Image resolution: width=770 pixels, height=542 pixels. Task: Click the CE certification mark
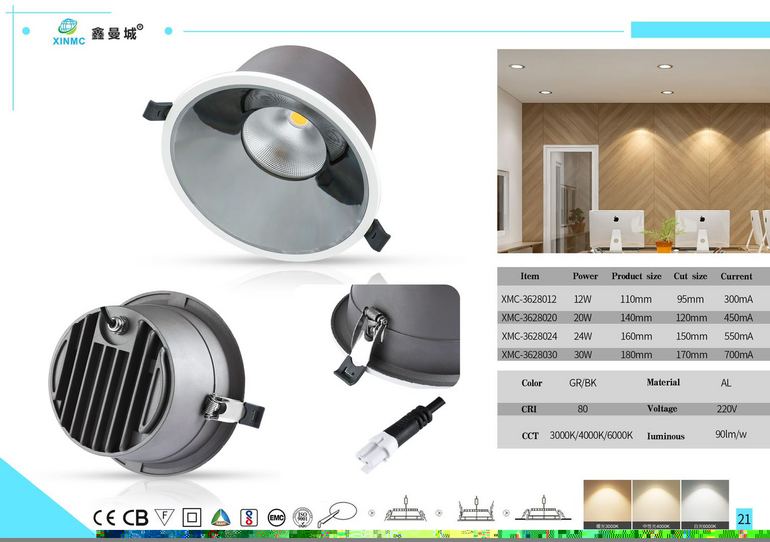105,517
